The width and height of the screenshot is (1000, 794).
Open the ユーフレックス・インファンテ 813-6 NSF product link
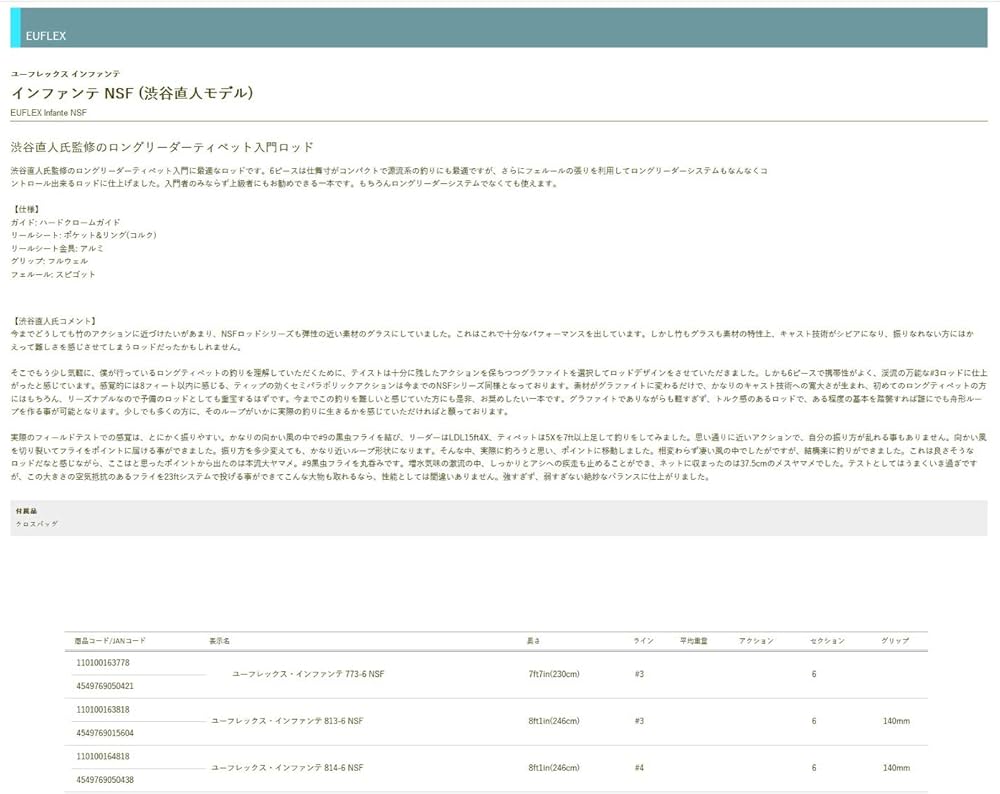click(289, 721)
